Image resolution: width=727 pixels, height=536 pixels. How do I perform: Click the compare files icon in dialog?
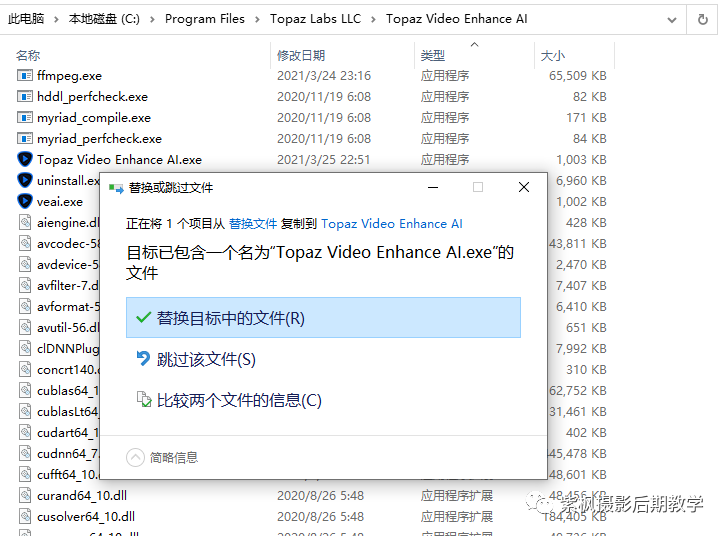pyautogui.click(x=144, y=399)
